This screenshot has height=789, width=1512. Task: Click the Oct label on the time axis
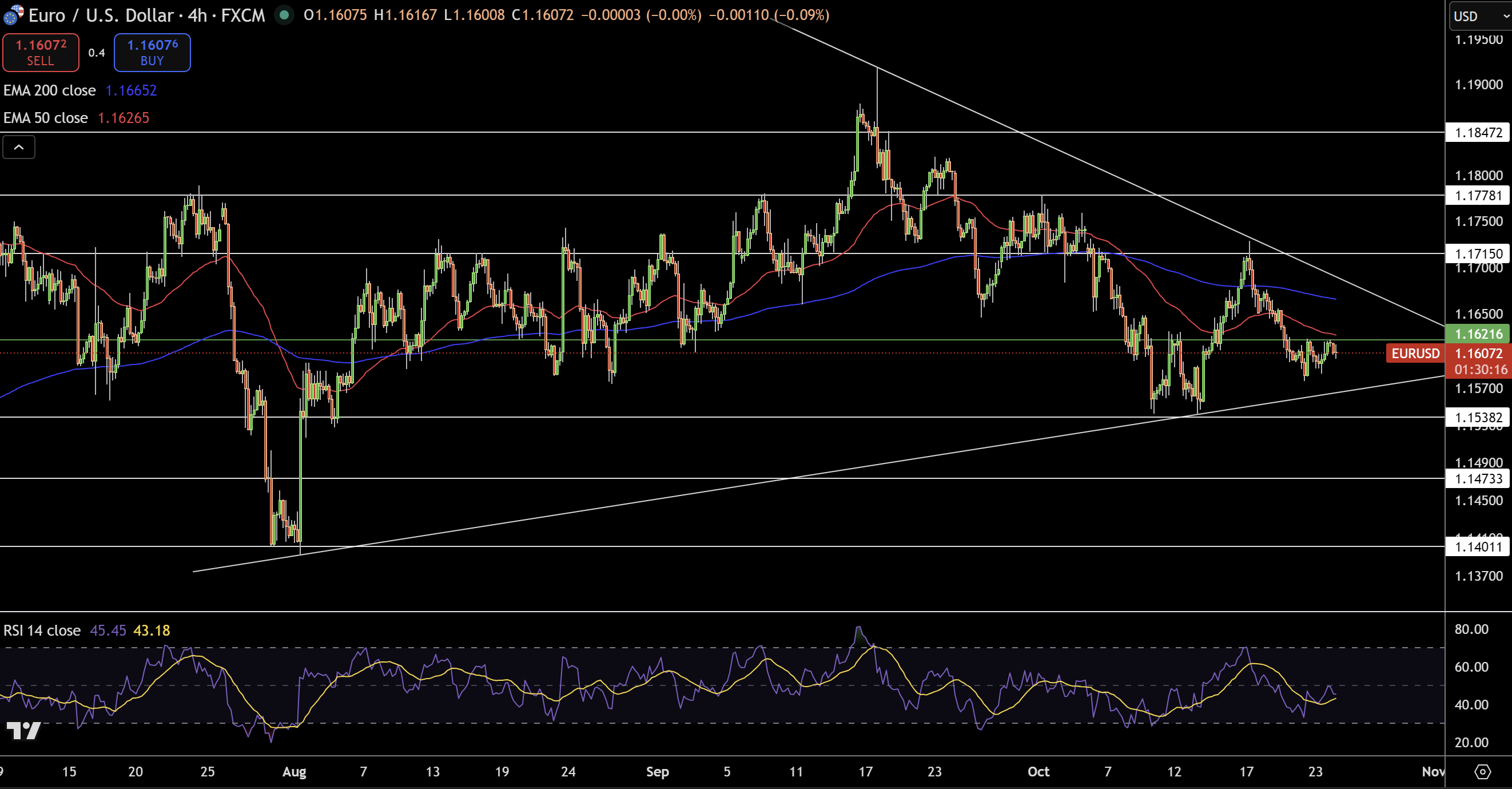tap(1038, 771)
